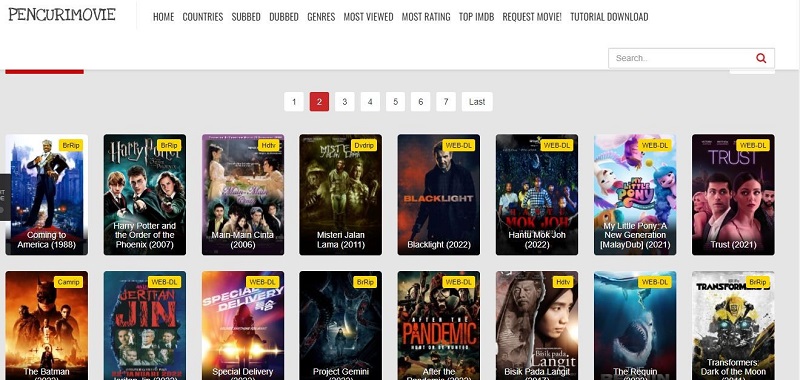The width and height of the screenshot is (800, 380).
Task: Go to pagination page 1
Action: pos(294,102)
